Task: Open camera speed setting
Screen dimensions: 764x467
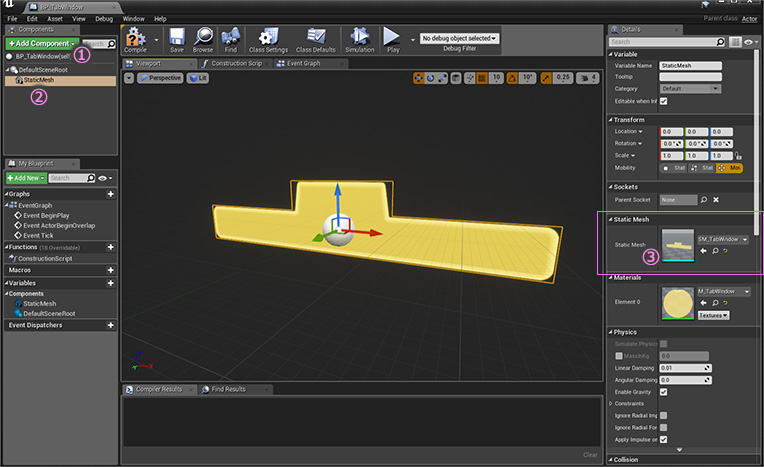Action: pos(588,78)
